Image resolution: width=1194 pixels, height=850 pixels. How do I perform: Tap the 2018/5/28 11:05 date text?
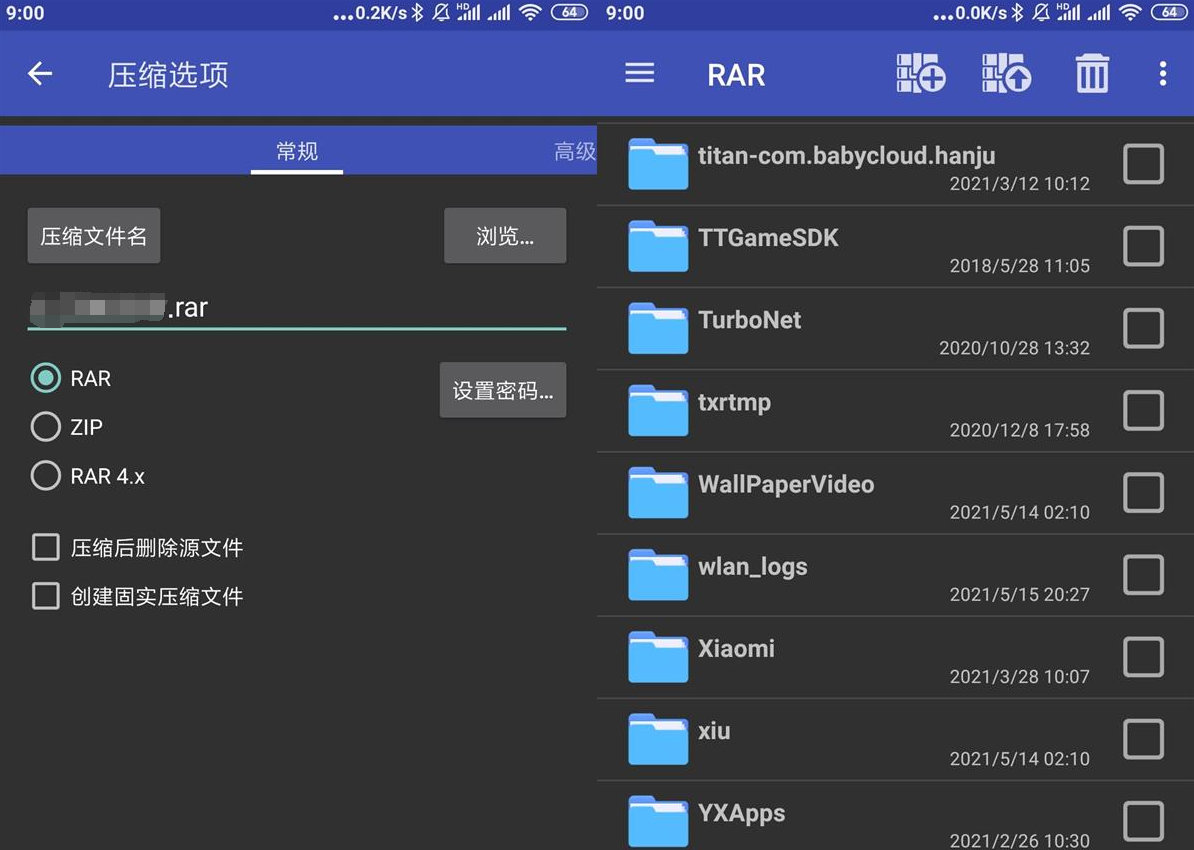pos(1020,266)
